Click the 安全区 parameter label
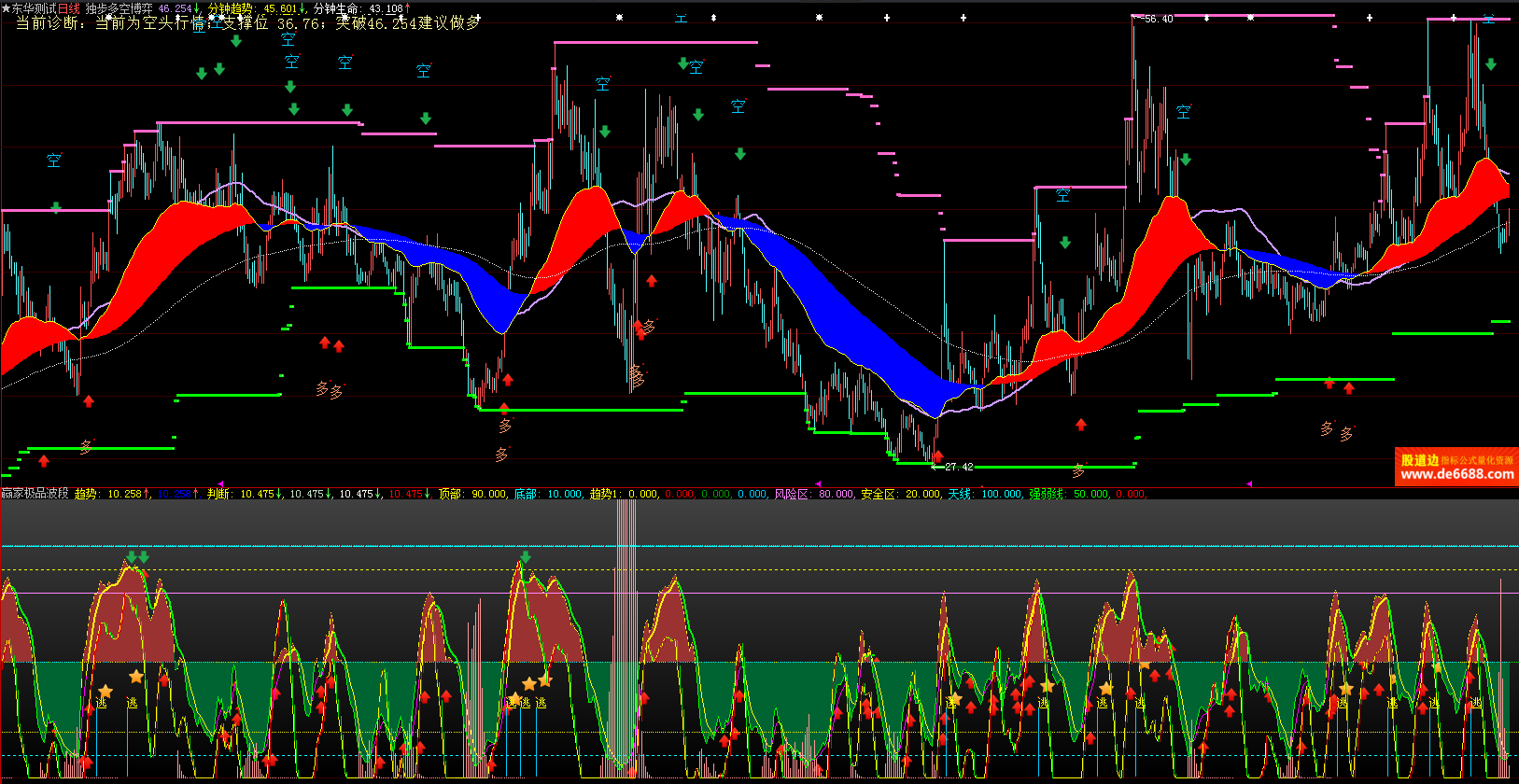 [878, 494]
